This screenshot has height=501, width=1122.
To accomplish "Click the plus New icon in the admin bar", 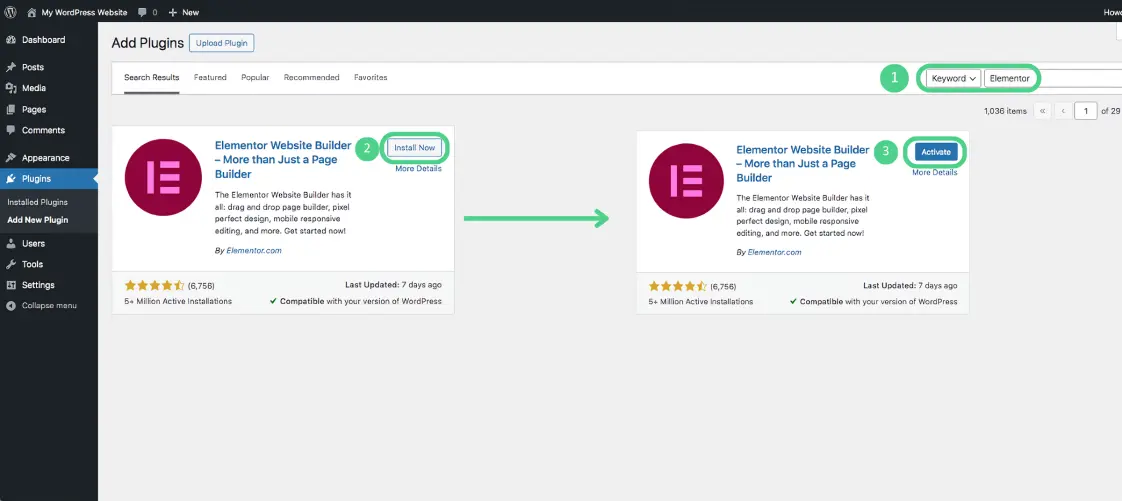I will [x=172, y=12].
